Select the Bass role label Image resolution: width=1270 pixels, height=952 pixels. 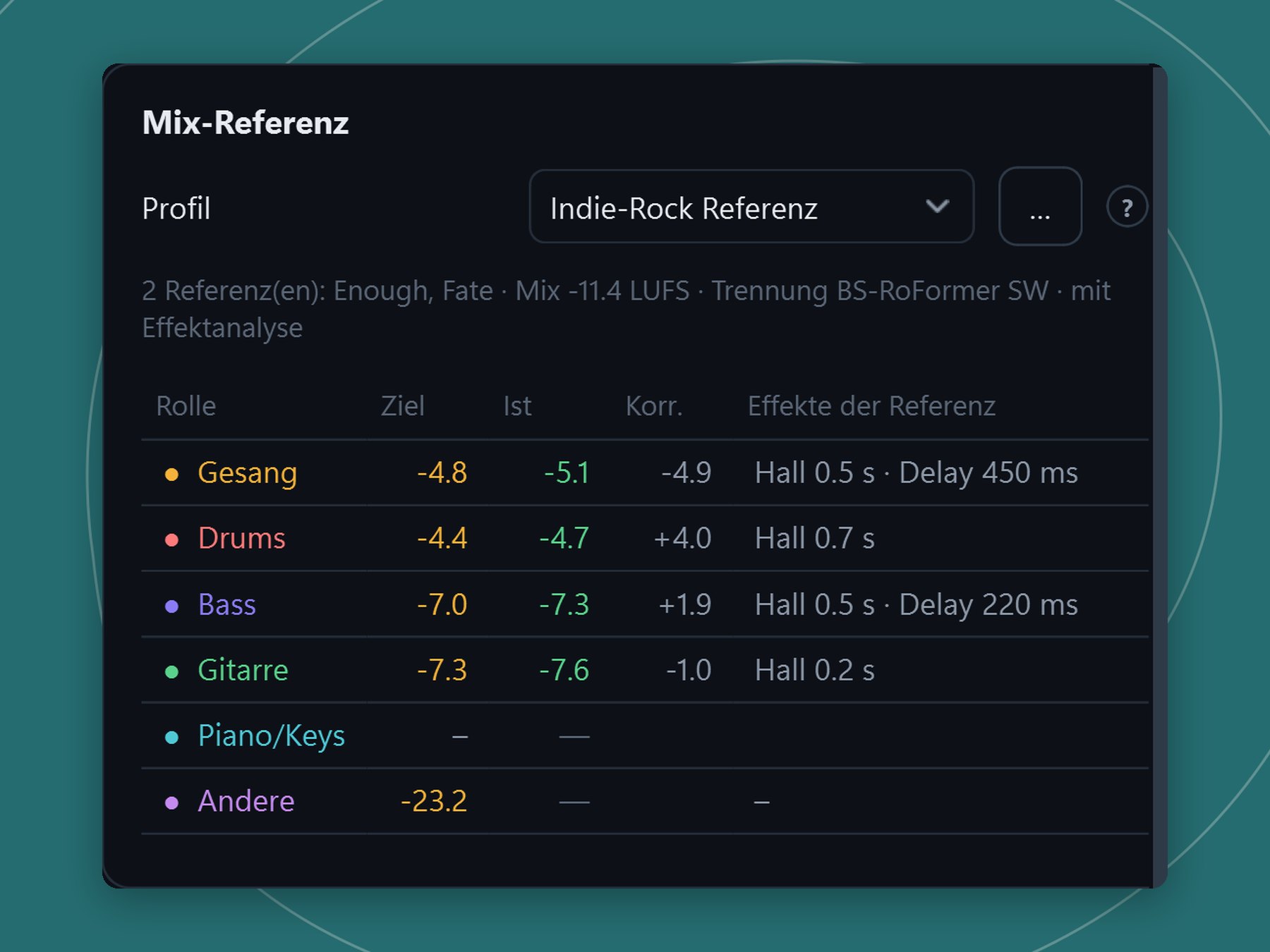[x=226, y=604]
